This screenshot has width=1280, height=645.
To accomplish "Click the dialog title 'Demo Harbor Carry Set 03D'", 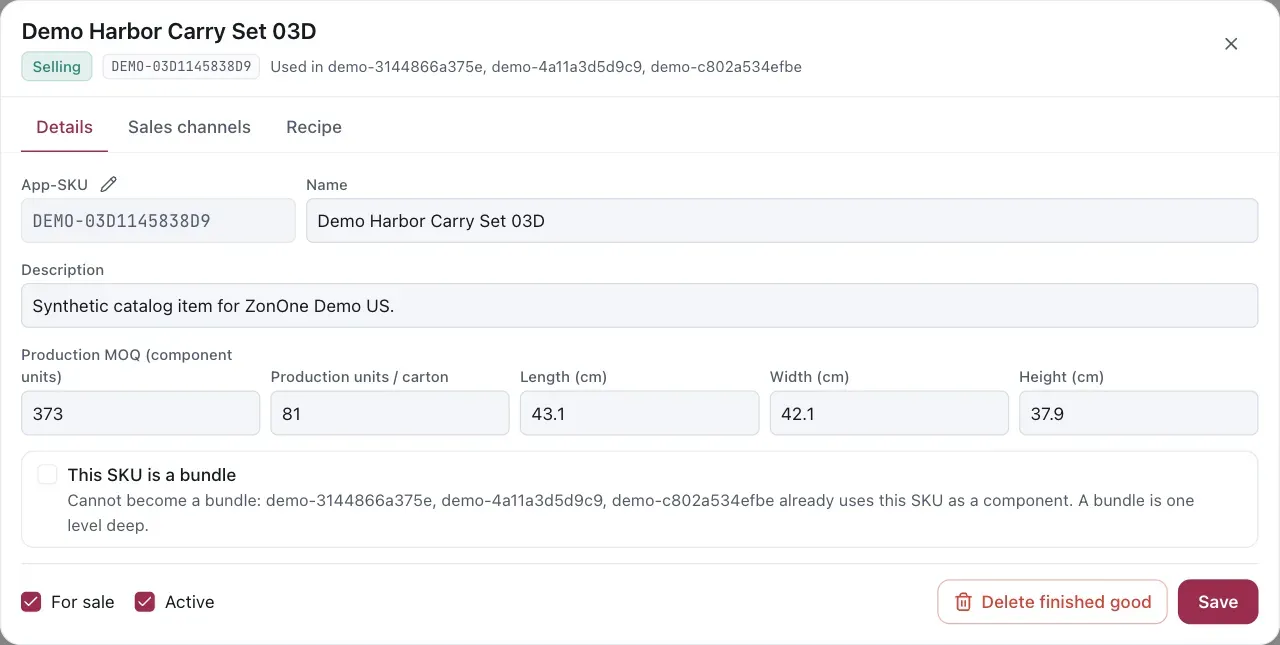I will pos(169,31).
